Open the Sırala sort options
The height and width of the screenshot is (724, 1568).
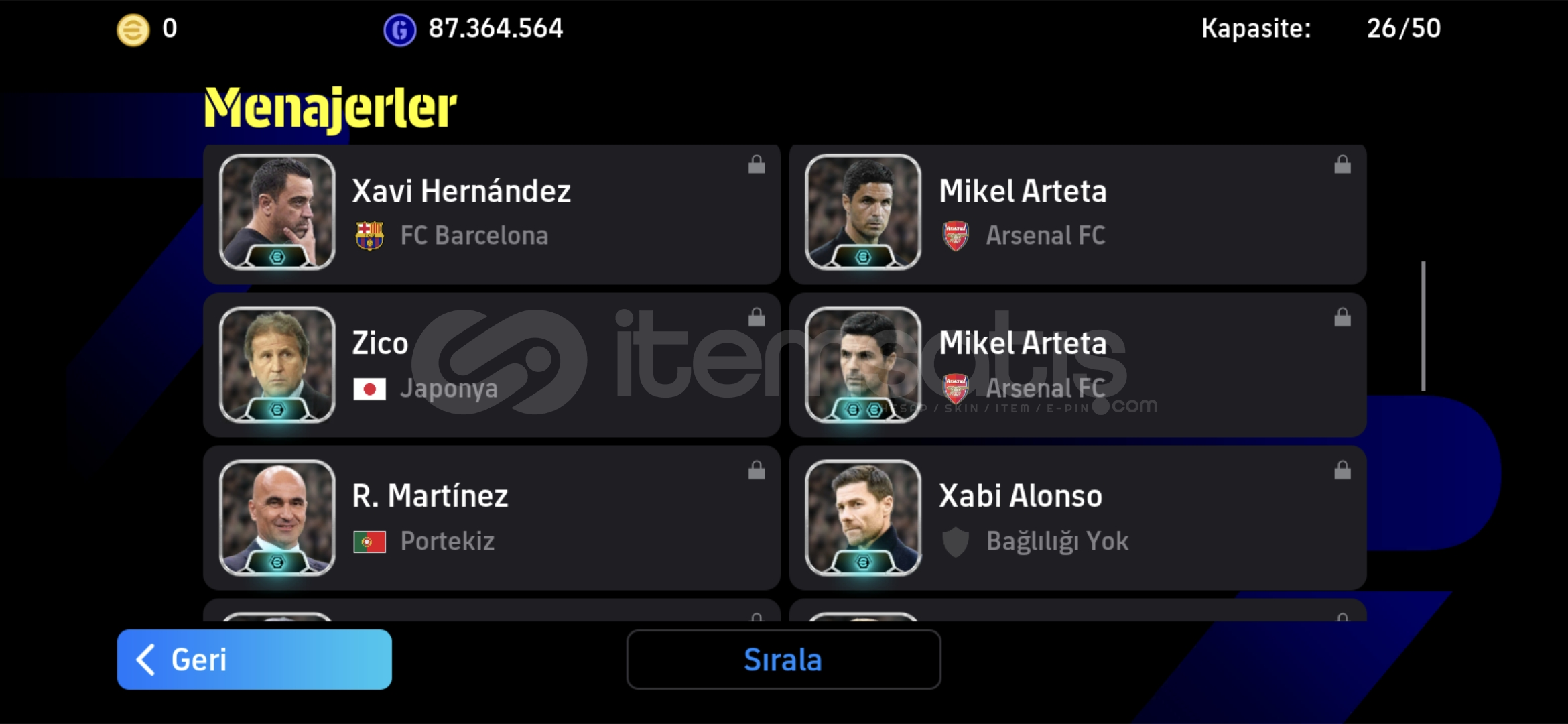click(783, 660)
